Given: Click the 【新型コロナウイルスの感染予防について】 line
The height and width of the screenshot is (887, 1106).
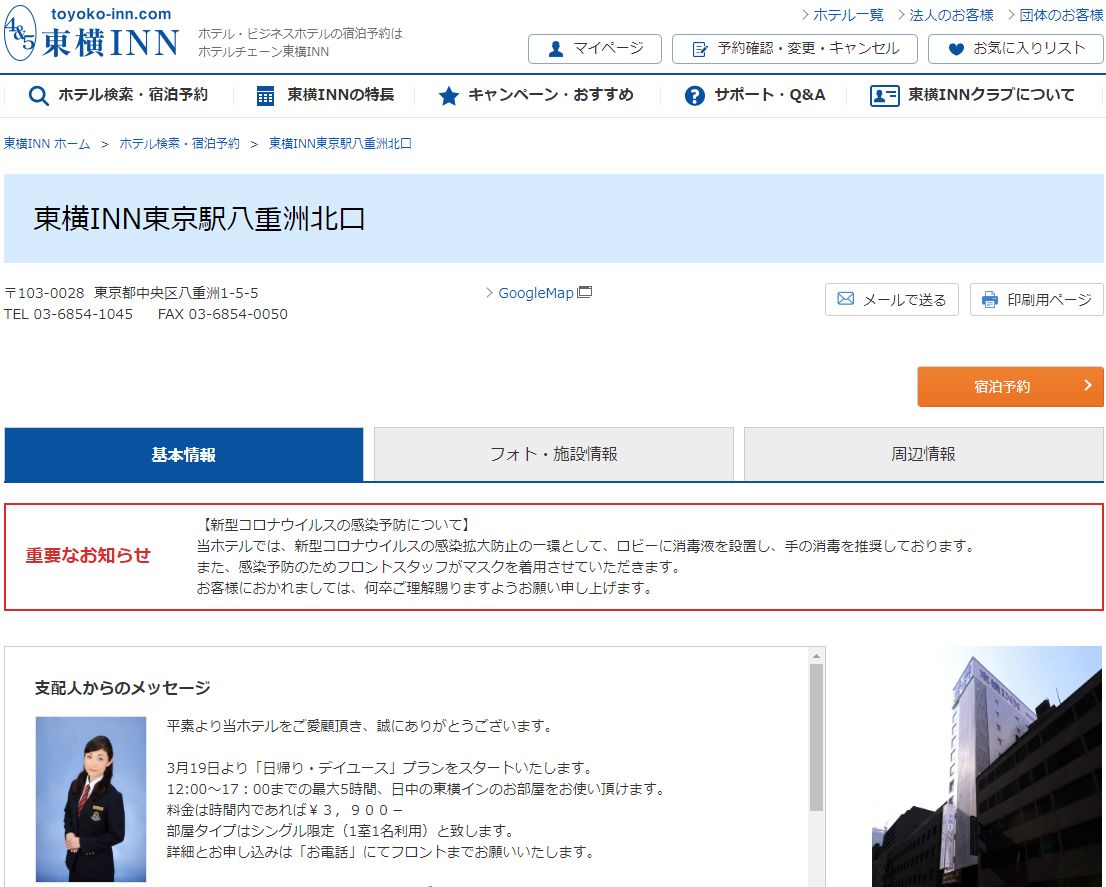Looking at the screenshot, I should (336, 525).
